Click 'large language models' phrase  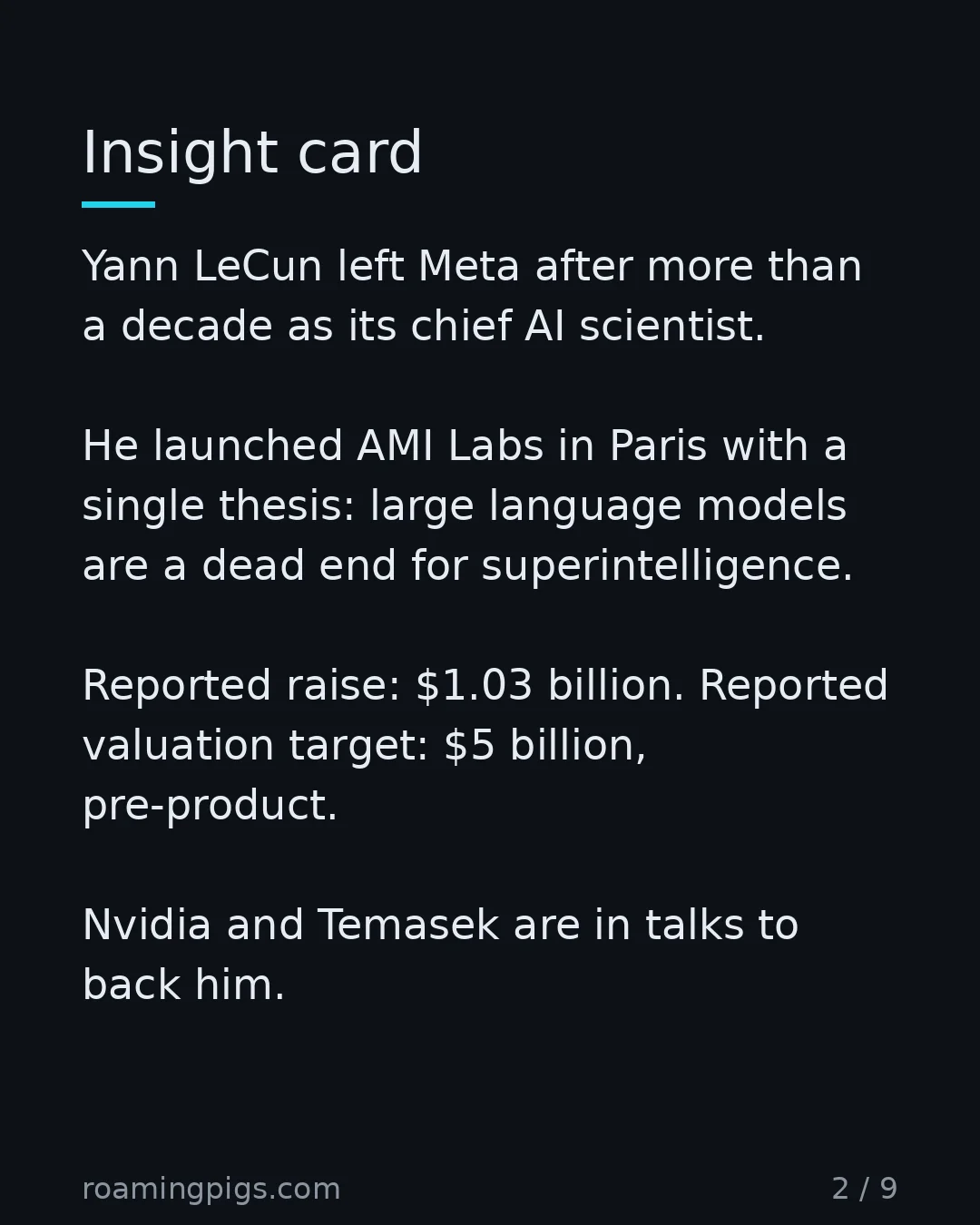click(608, 506)
